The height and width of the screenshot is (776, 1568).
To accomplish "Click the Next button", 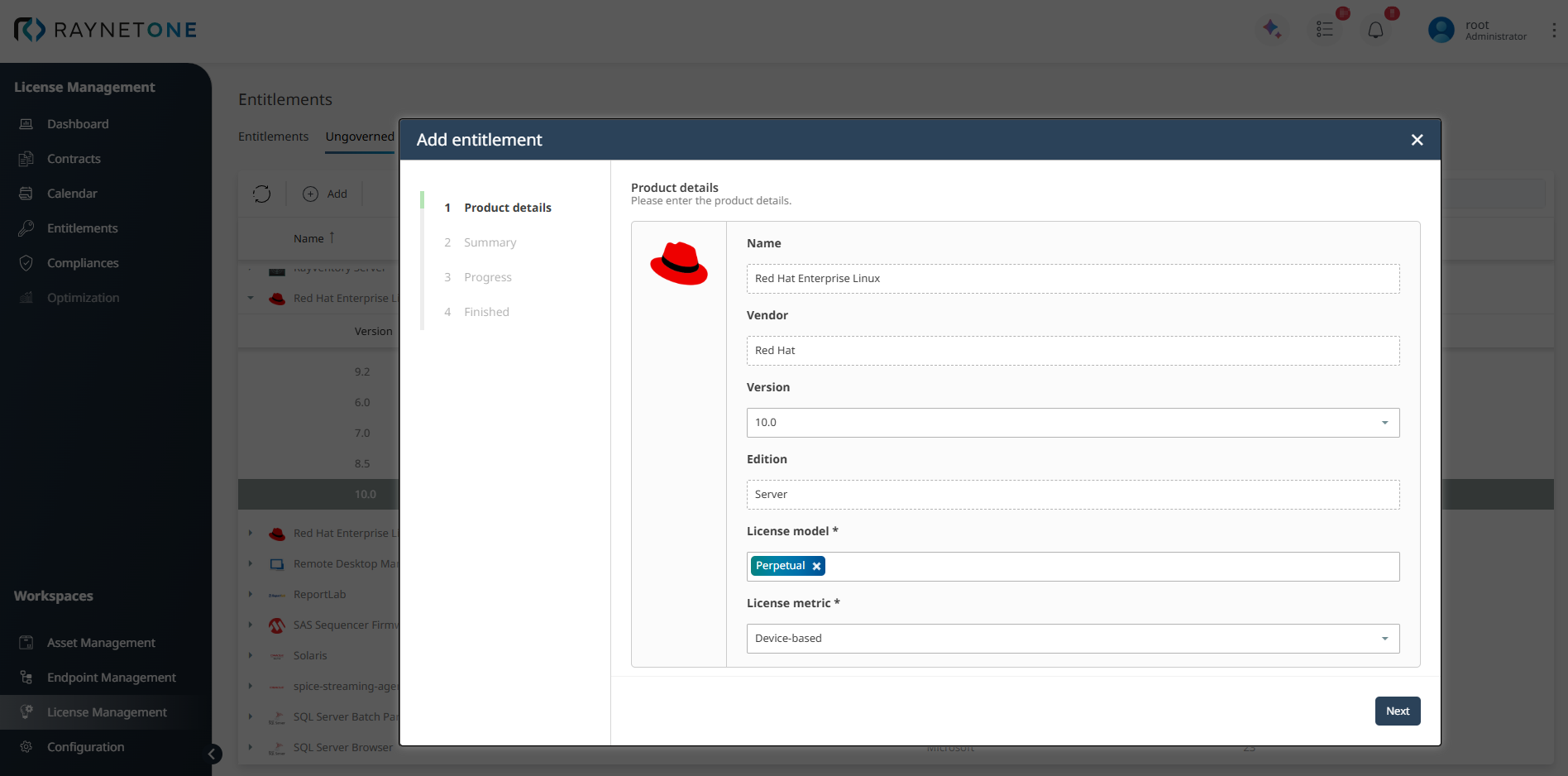I will (x=1398, y=711).
